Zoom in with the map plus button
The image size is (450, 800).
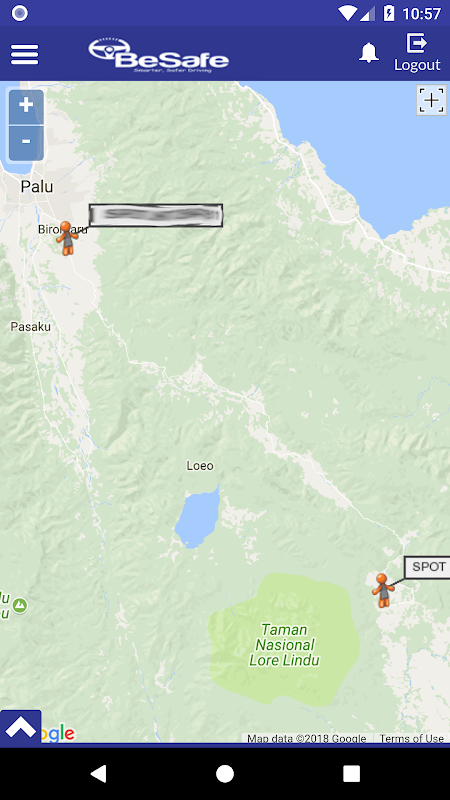(26, 106)
